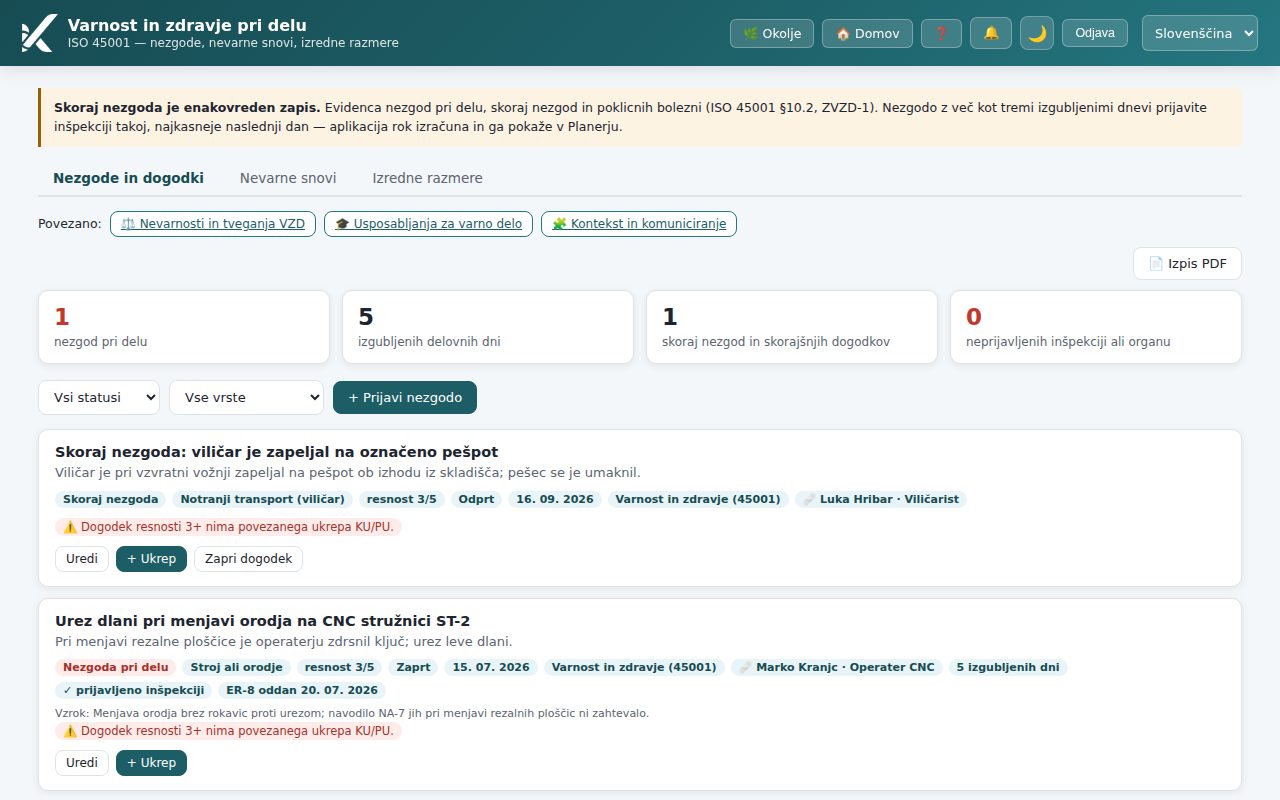Click the 'ER-8 oddan 20. 07. 2026' tag

302,690
